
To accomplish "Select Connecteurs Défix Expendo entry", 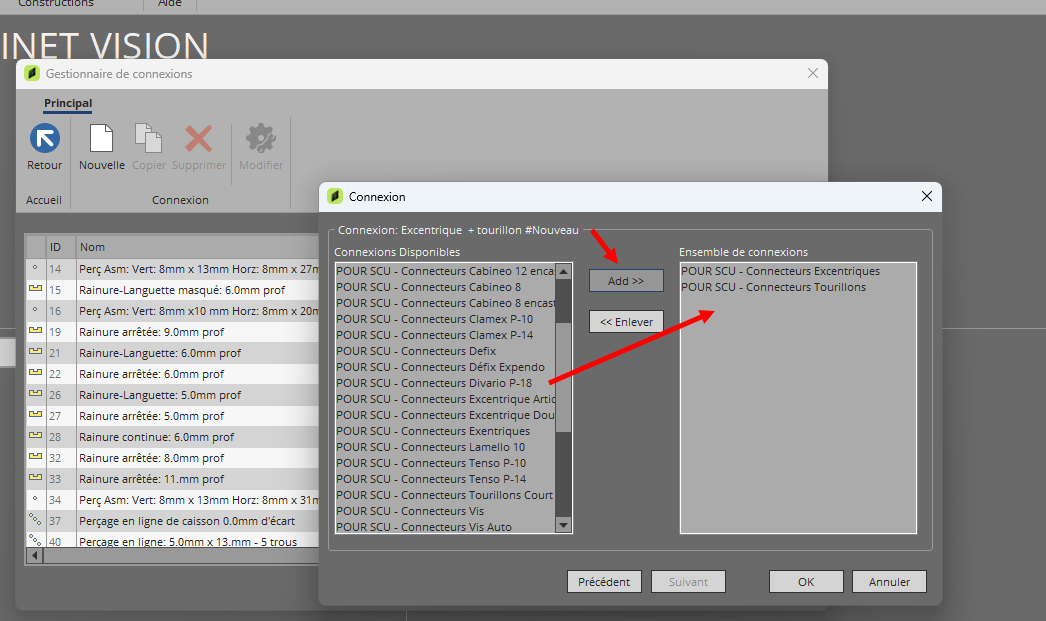I will coord(446,367).
